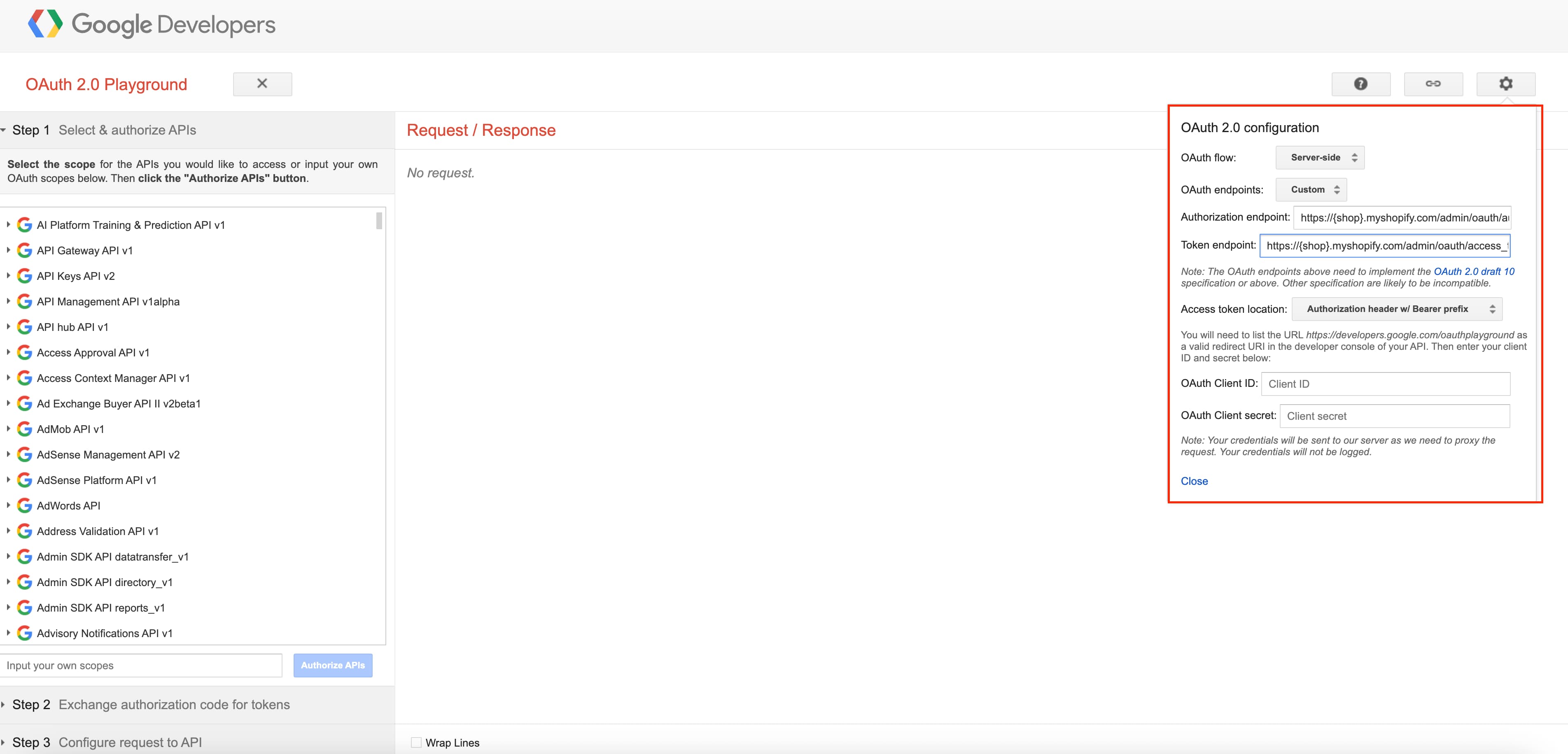Select the API Keys API v2 text
This screenshot has height=754, width=1568.
(75, 276)
